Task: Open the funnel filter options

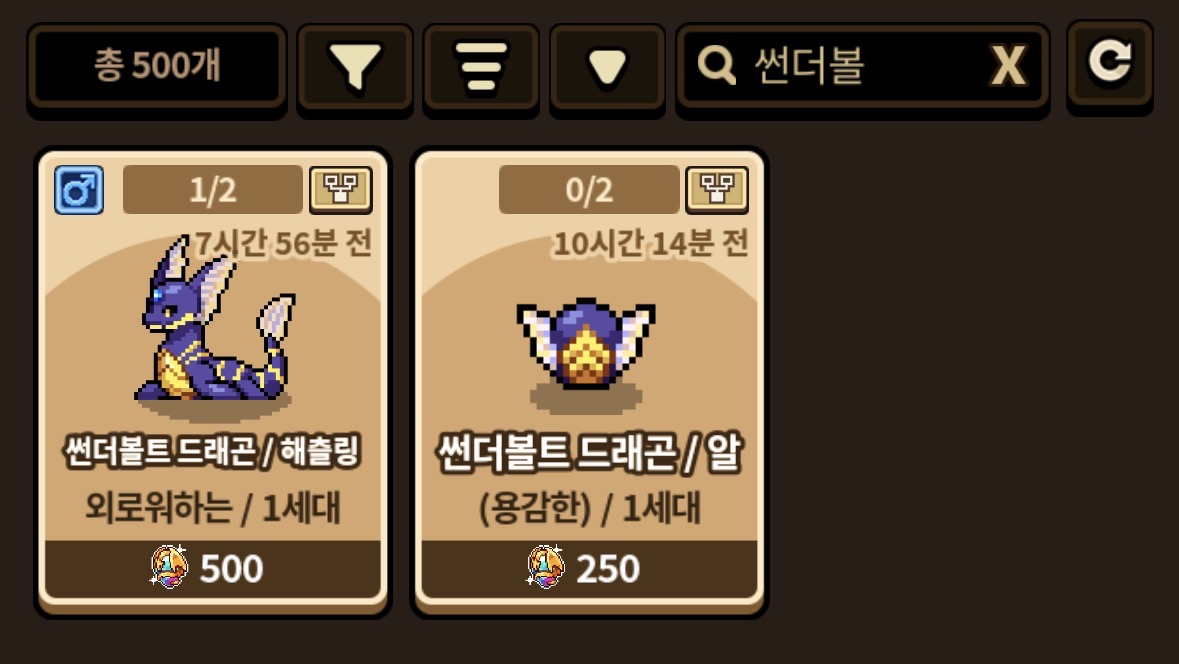Action: pos(355,68)
